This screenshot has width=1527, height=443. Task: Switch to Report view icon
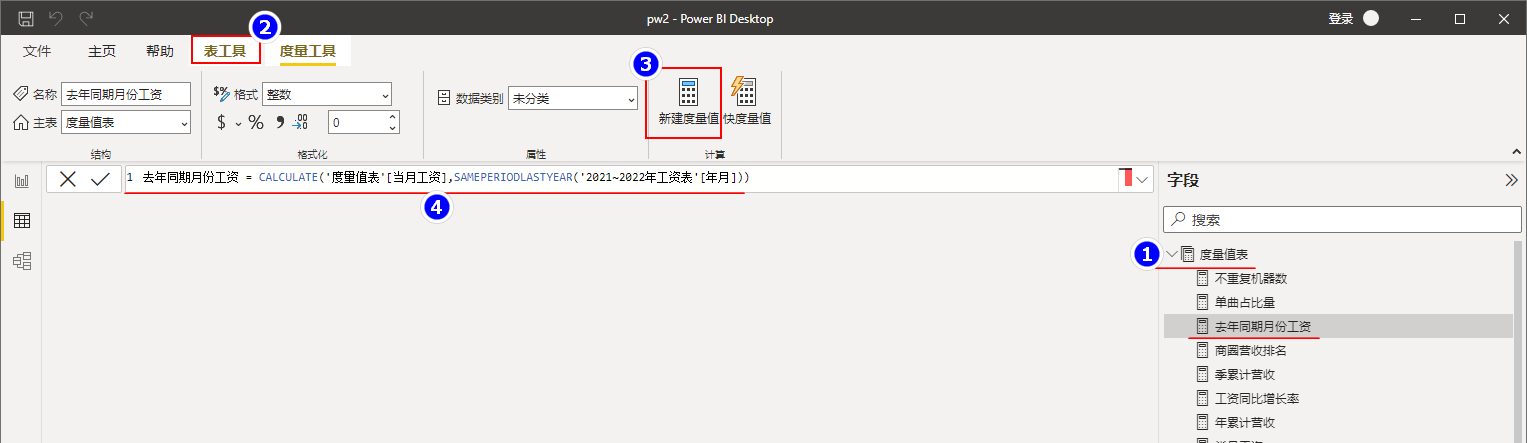21,181
